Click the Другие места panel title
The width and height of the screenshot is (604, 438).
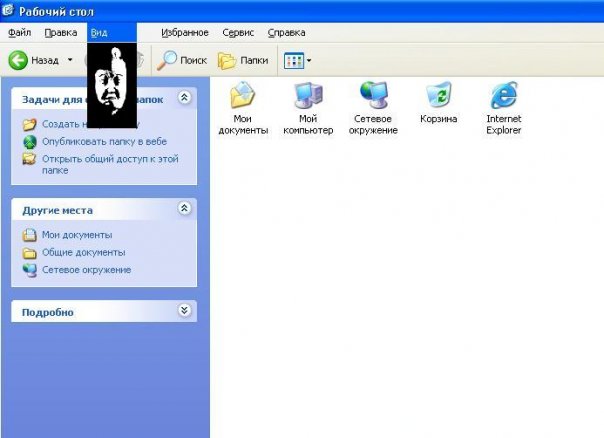click(57, 210)
